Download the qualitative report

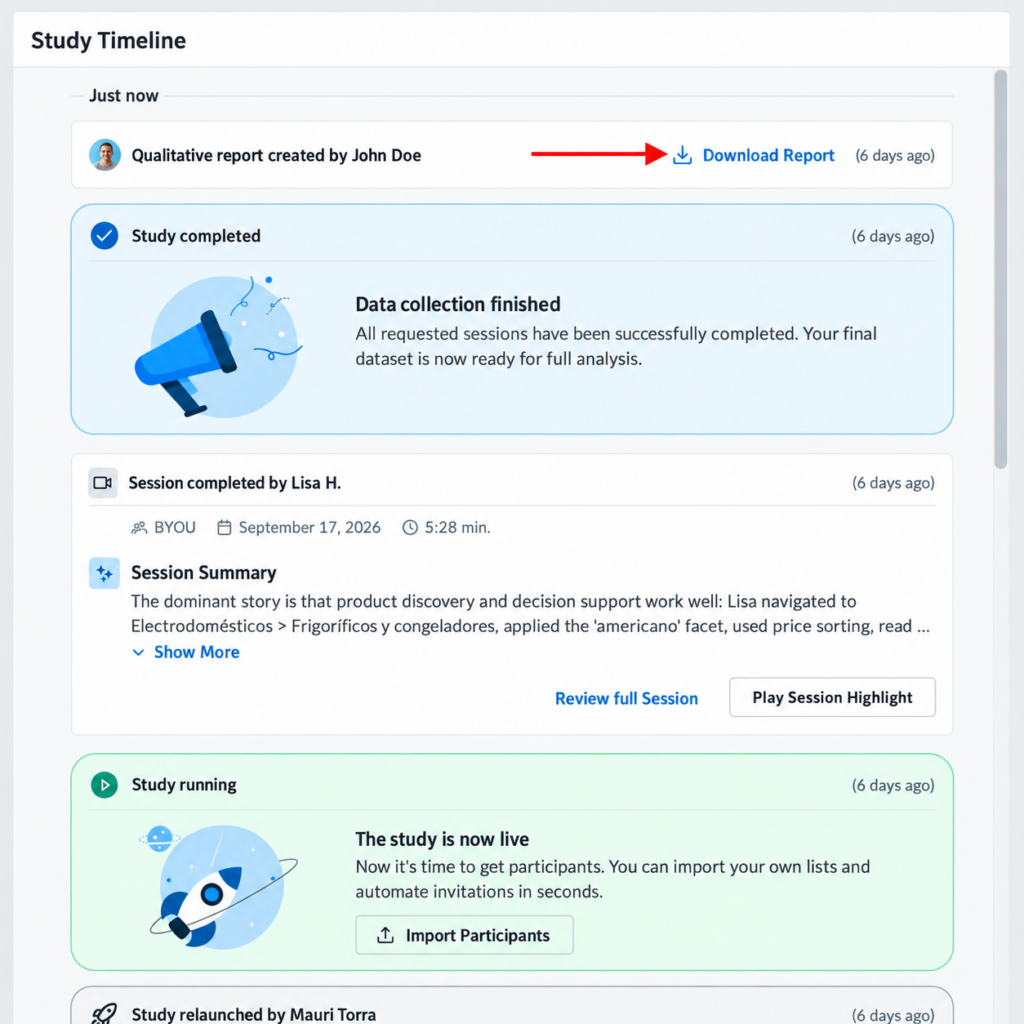(x=754, y=155)
